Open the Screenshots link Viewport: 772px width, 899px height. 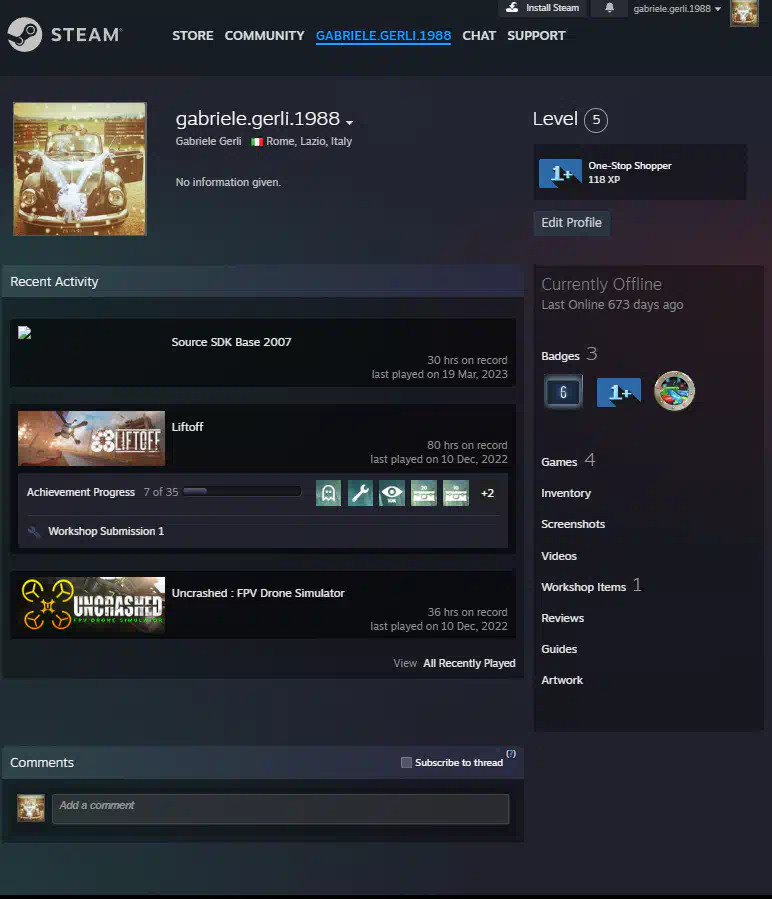[573, 524]
